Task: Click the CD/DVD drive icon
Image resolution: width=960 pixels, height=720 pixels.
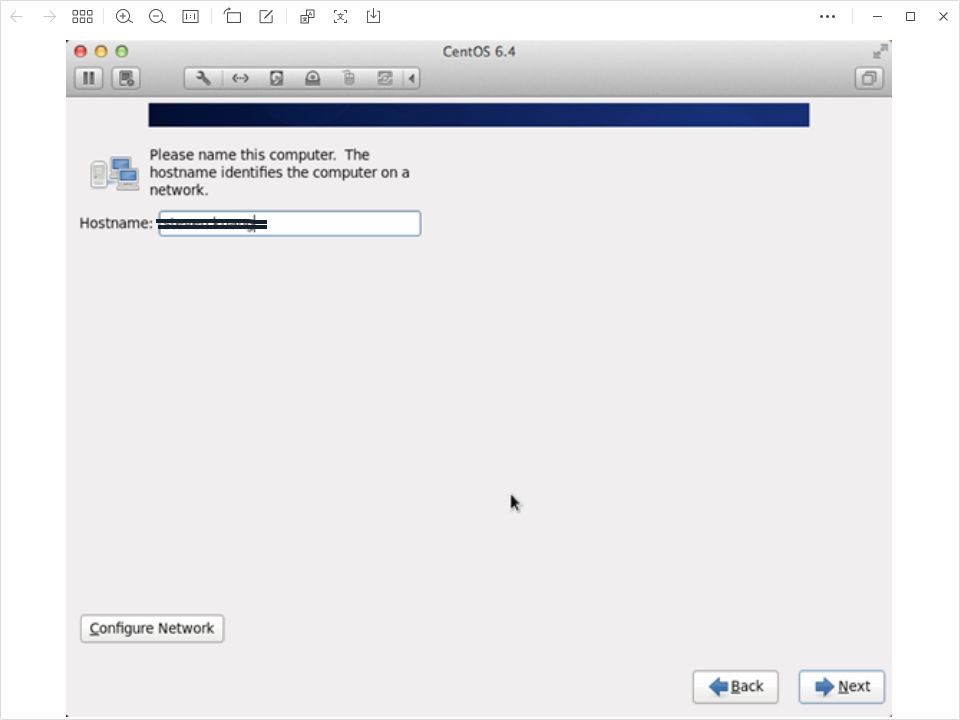Action: pos(313,78)
